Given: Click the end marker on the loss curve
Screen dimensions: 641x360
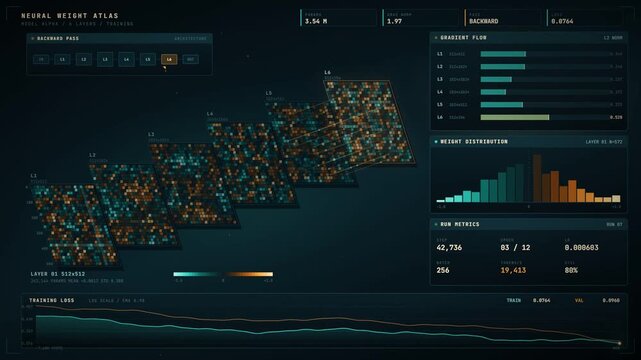Looking at the screenshot, I should (620, 343).
